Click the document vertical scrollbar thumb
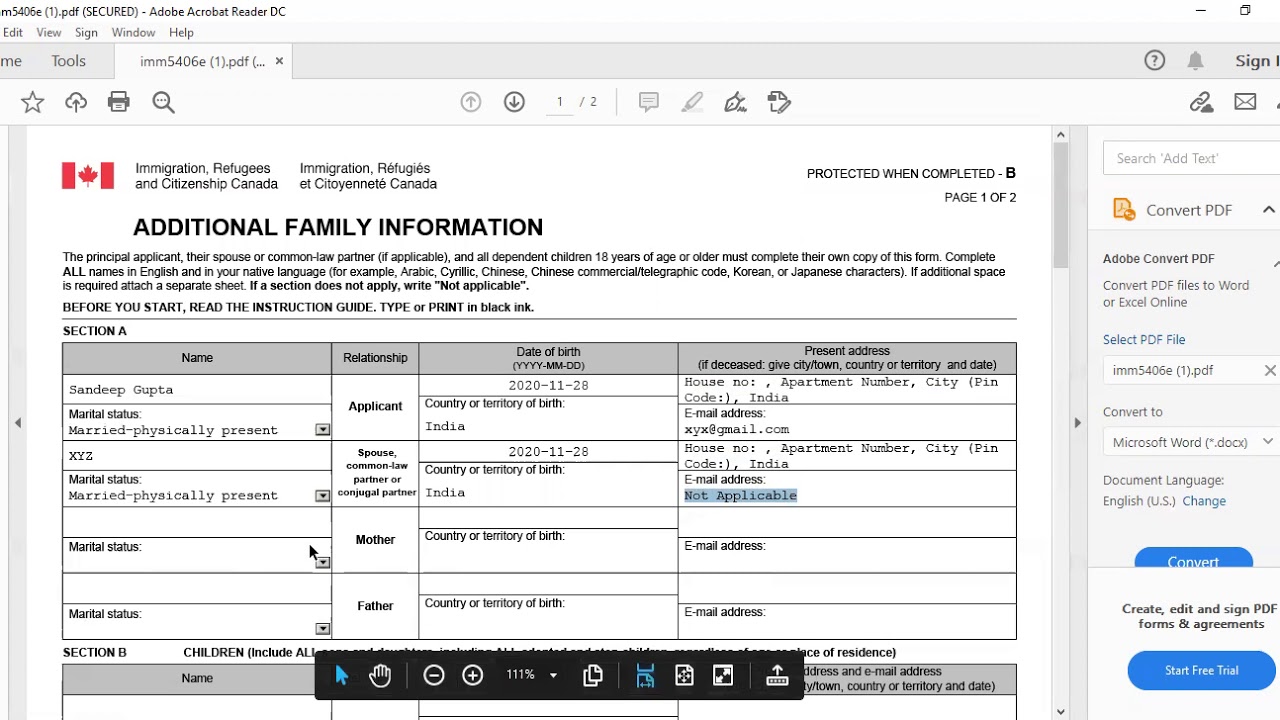The height and width of the screenshot is (720, 1280). (1061, 205)
